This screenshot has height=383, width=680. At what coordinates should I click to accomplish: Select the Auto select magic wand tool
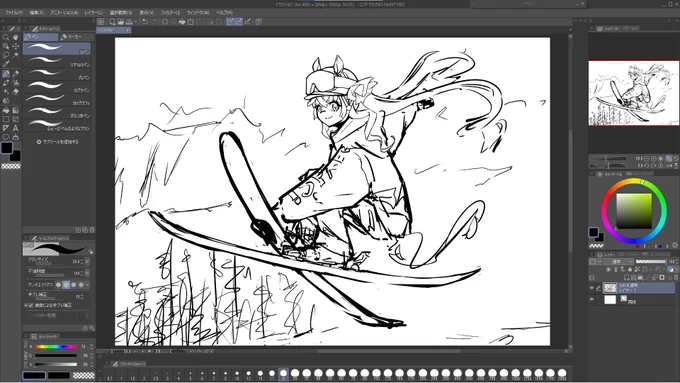point(16,55)
